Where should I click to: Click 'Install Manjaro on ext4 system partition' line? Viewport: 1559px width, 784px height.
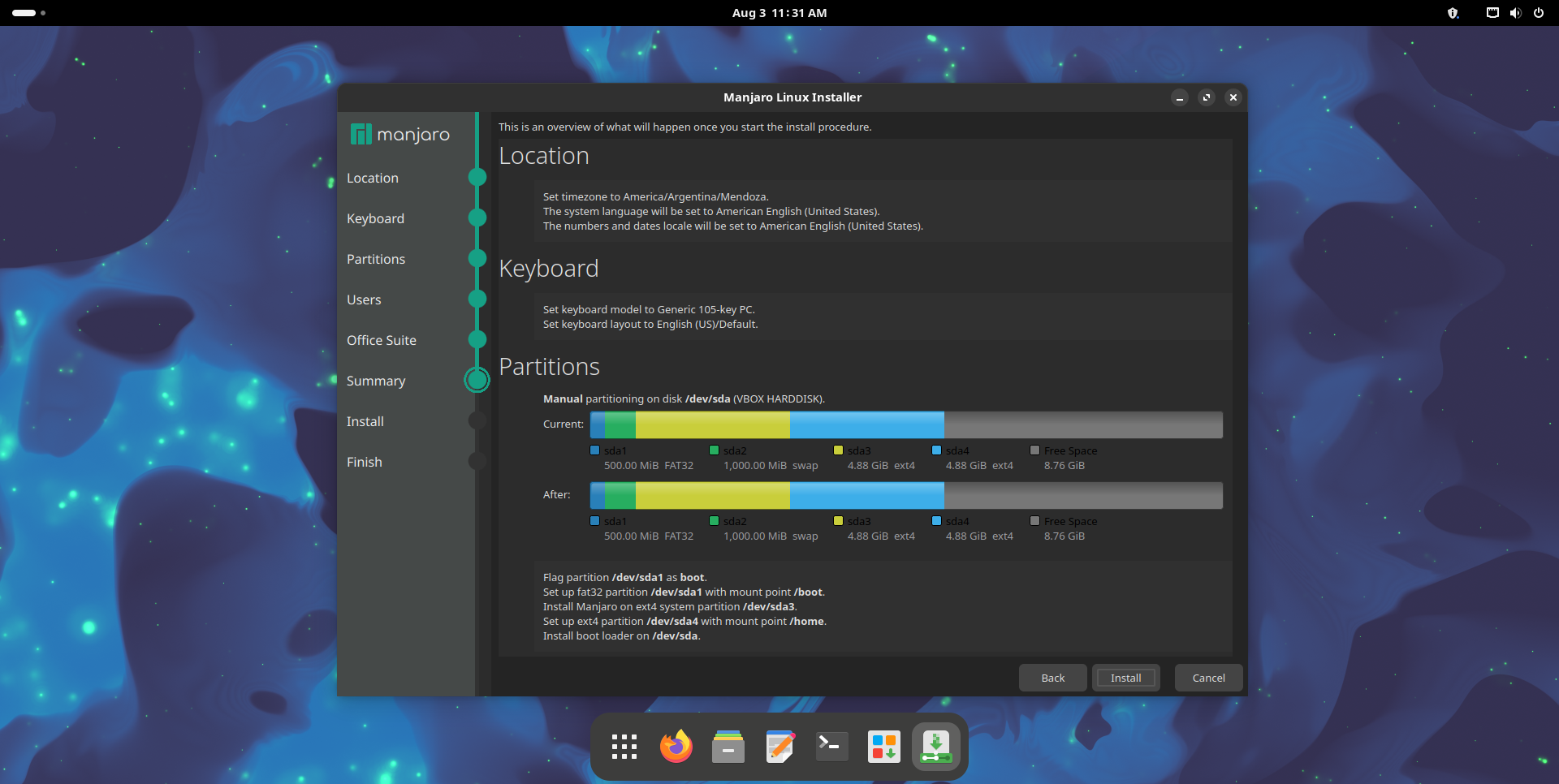[671, 606]
